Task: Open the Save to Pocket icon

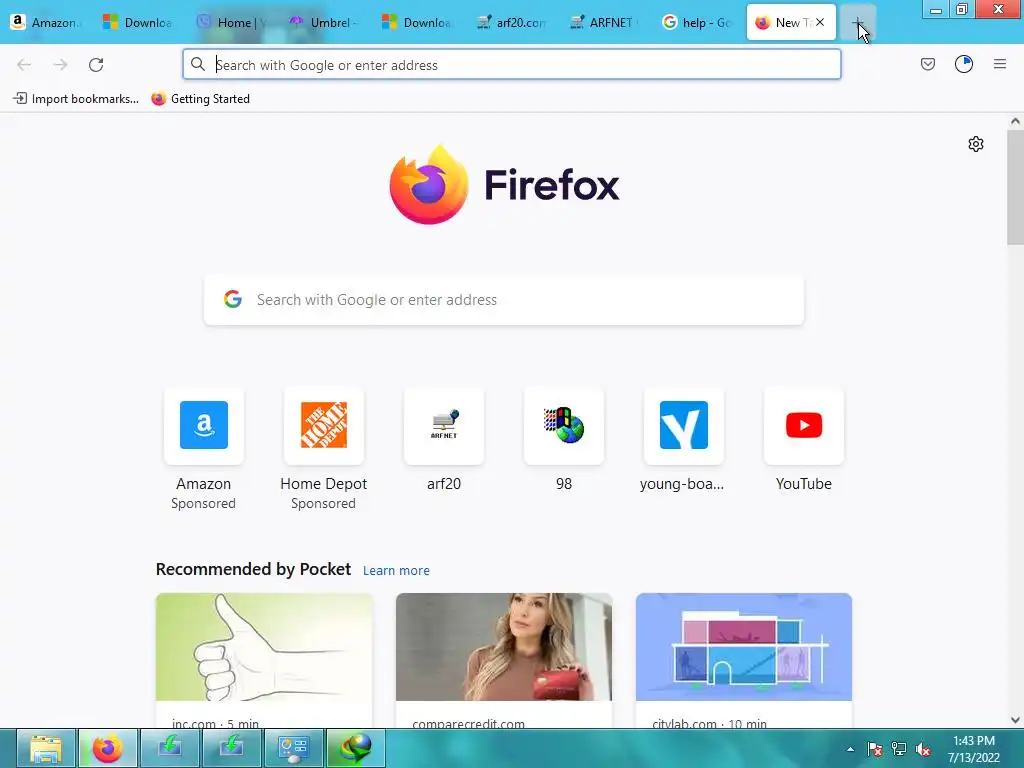Action: tap(928, 64)
